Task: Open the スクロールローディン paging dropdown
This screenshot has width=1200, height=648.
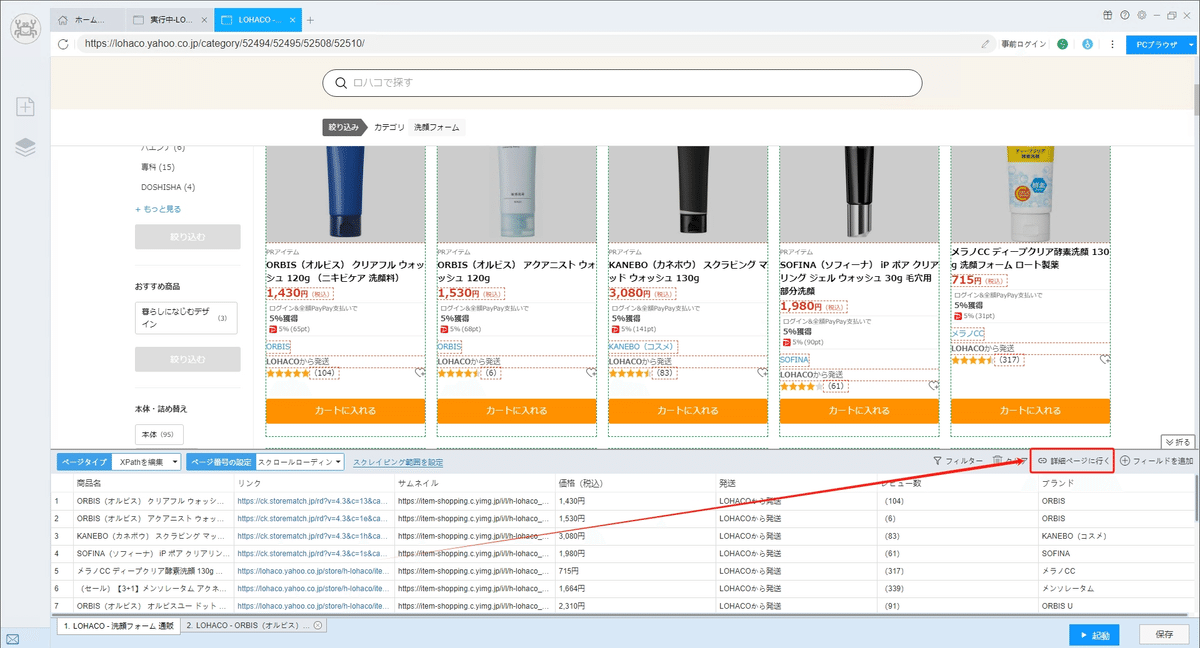Action: pos(300,462)
